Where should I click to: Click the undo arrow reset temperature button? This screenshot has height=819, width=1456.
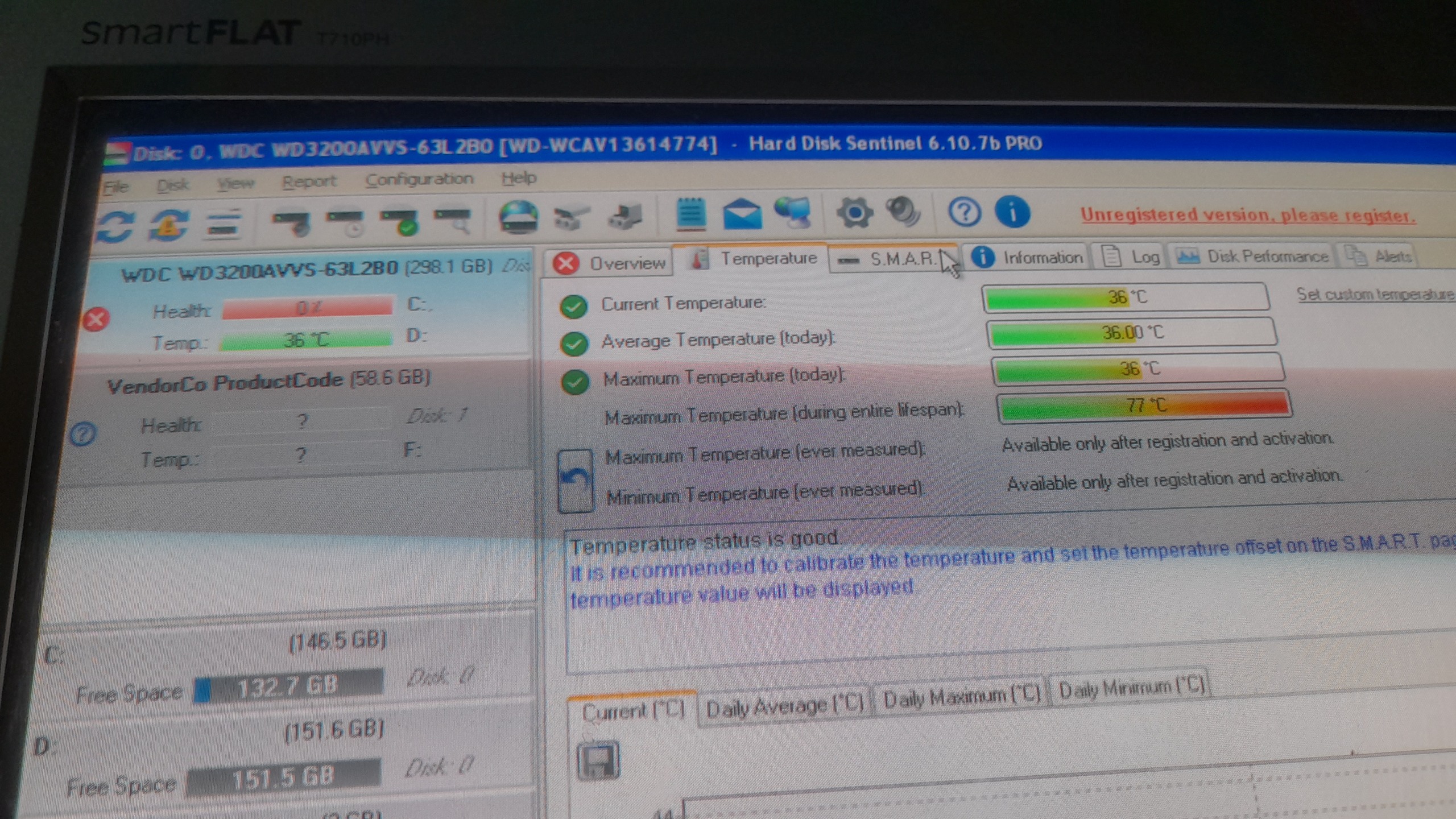point(575,481)
